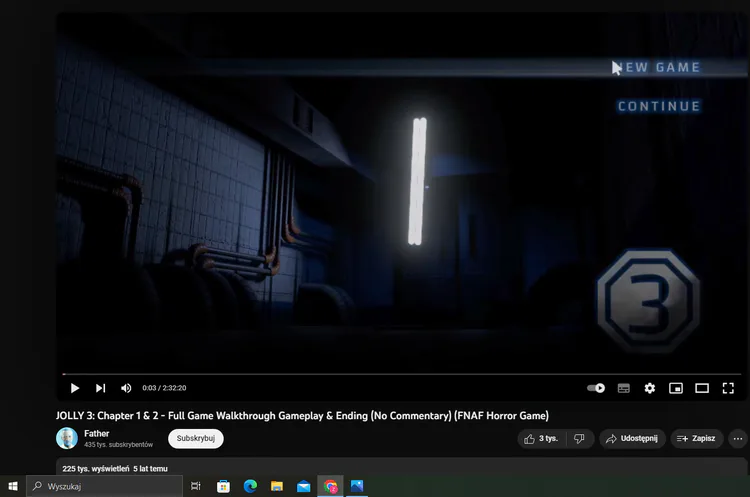Save video with Zapisz button
This screenshot has height=497, width=750.
(x=696, y=439)
